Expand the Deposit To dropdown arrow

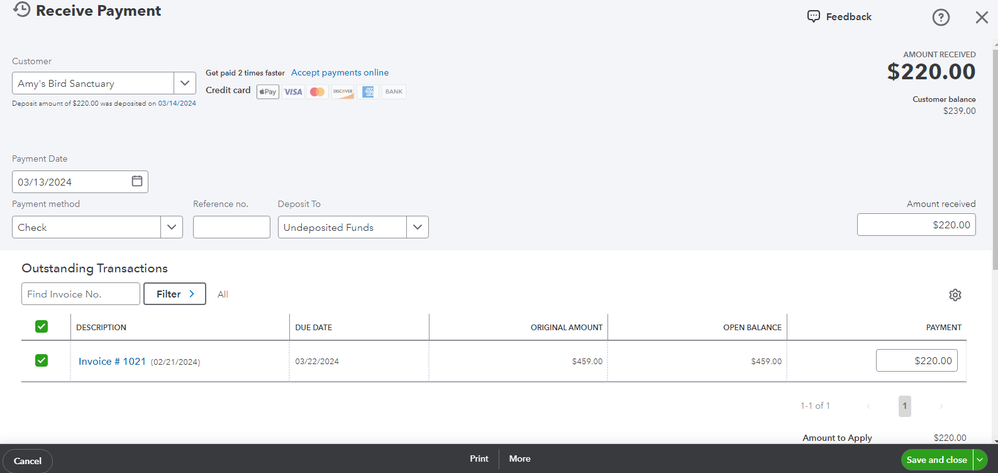point(417,227)
